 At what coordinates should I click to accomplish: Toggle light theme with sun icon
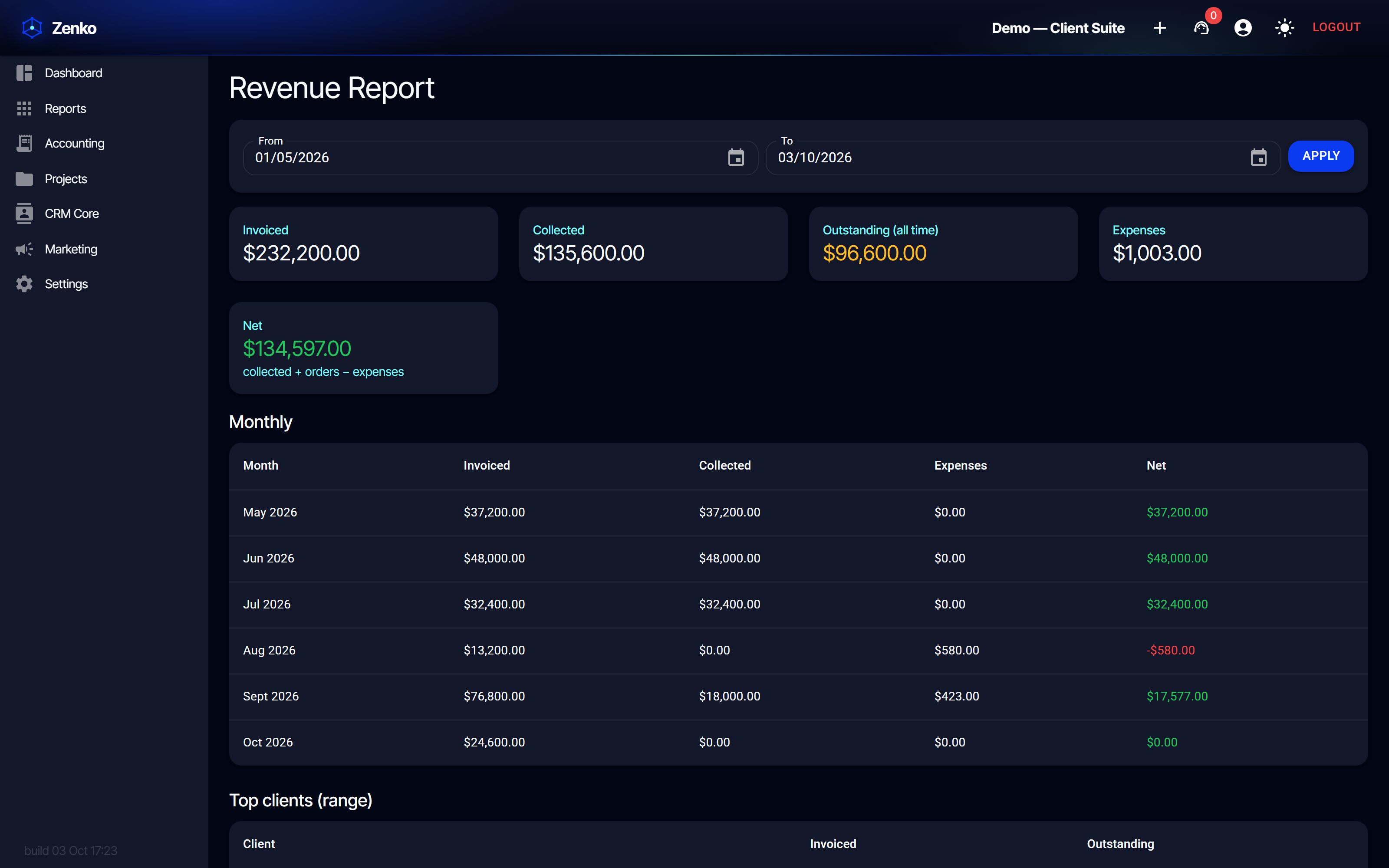coord(1284,27)
